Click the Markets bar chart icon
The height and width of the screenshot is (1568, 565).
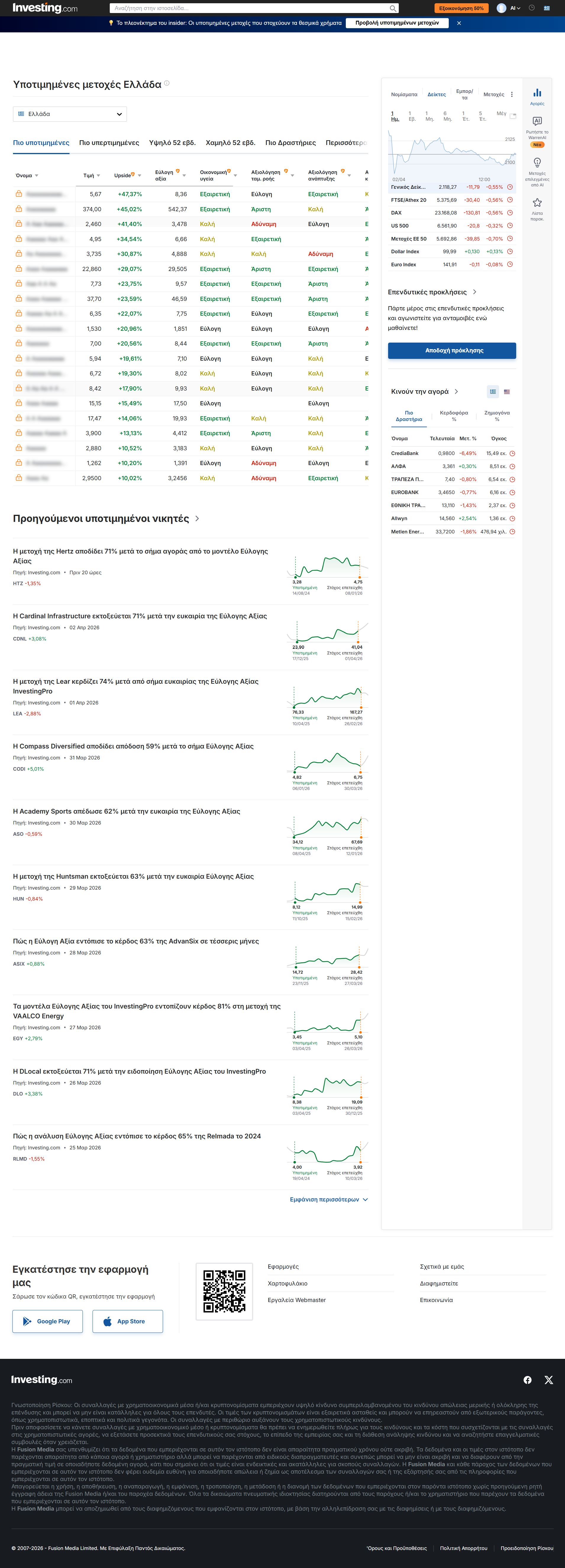click(537, 93)
